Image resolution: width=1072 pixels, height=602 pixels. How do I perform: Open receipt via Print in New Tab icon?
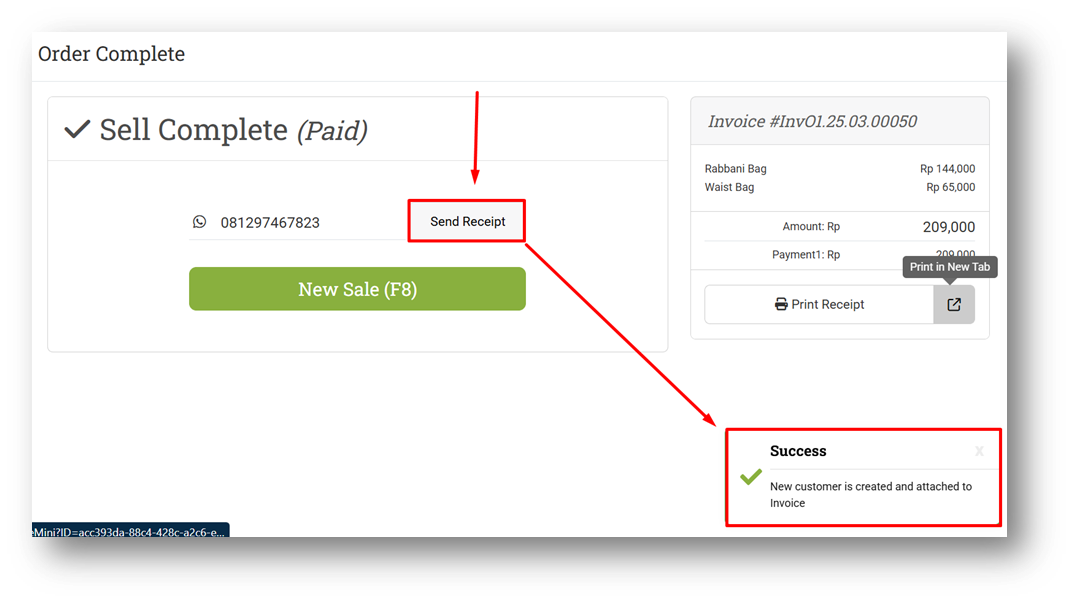[x=954, y=305]
